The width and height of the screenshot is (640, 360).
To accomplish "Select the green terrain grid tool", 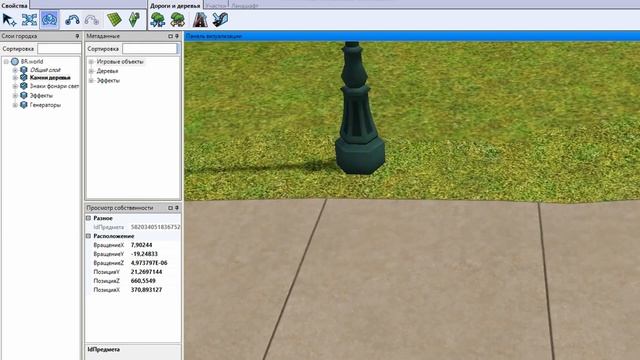I will 114,20.
